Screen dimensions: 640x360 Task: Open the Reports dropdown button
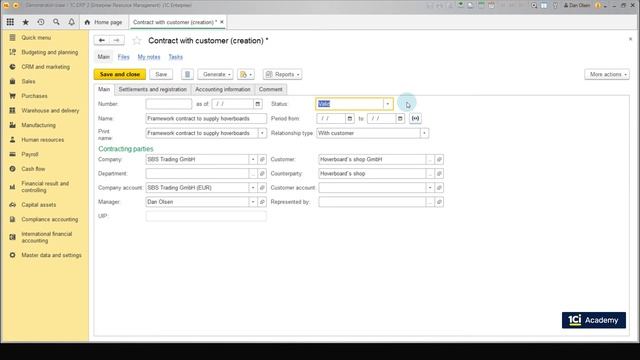[x=282, y=74]
